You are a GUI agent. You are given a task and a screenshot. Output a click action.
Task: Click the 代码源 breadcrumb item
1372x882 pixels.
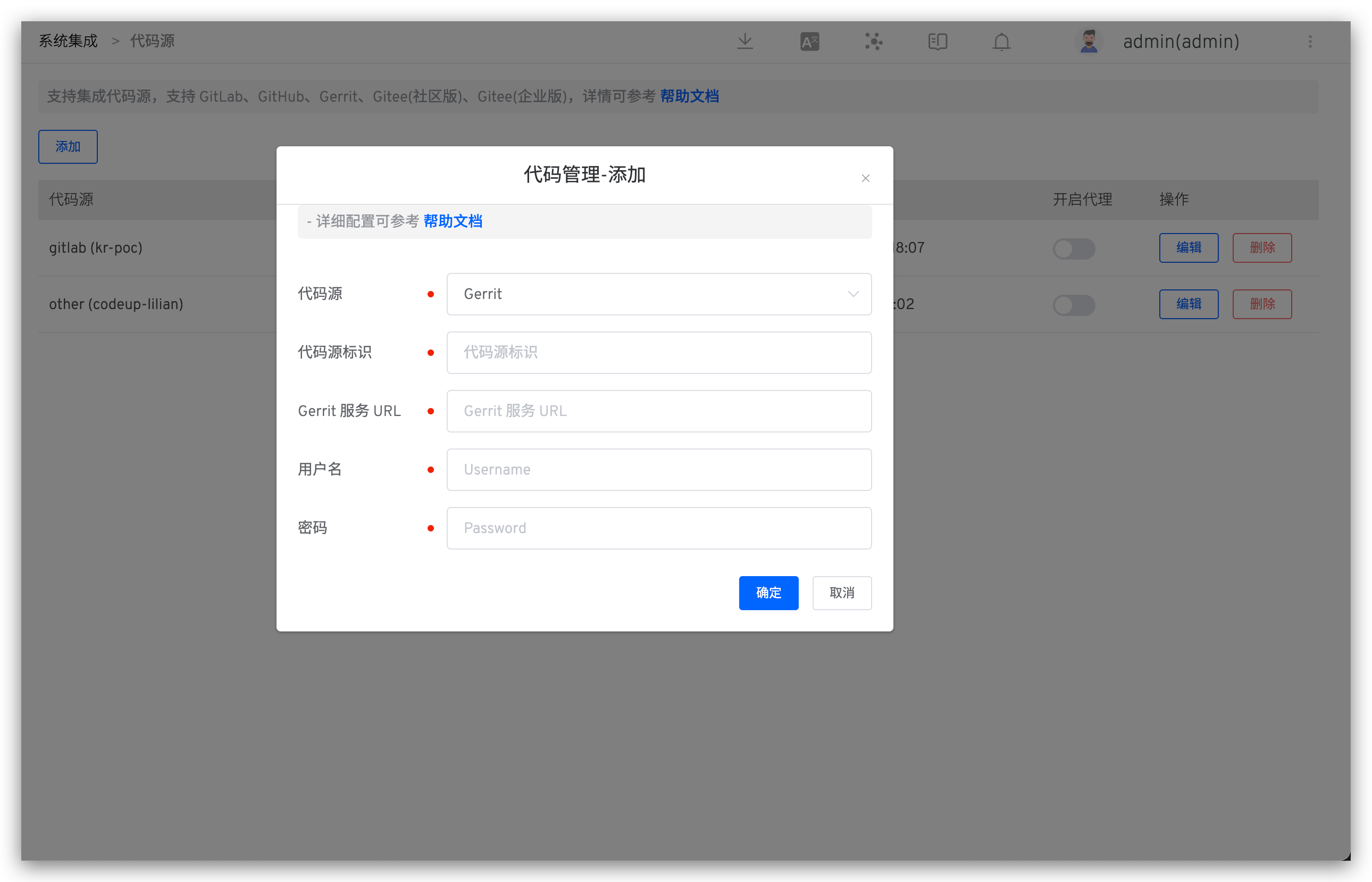152,41
